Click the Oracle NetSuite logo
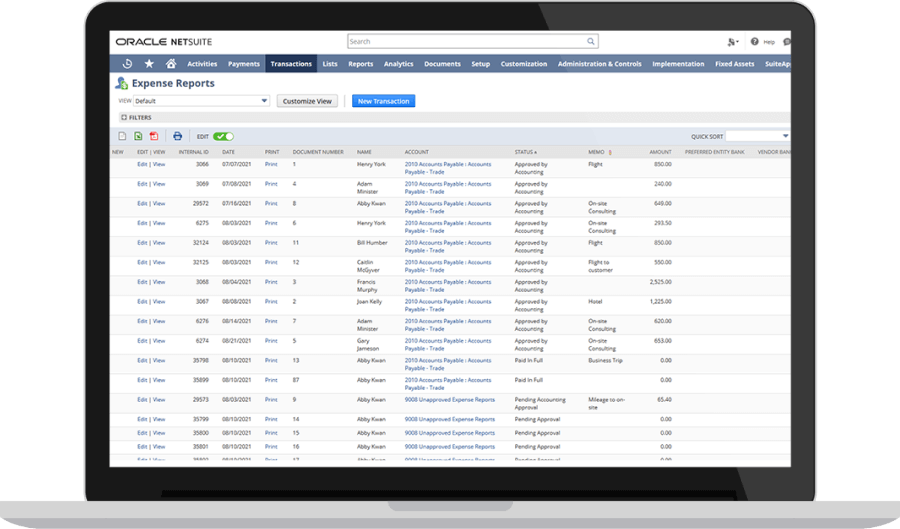900x529 pixels. click(164, 42)
